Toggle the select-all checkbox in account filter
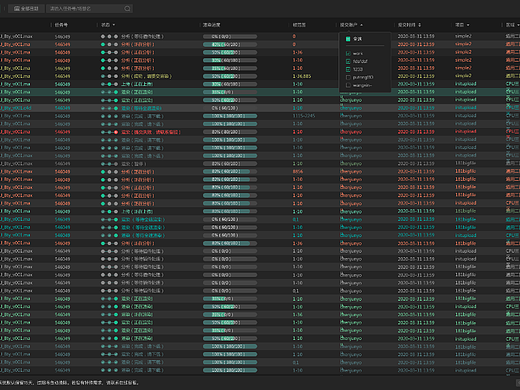The image size is (520, 390). pyautogui.click(x=348, y=39)
